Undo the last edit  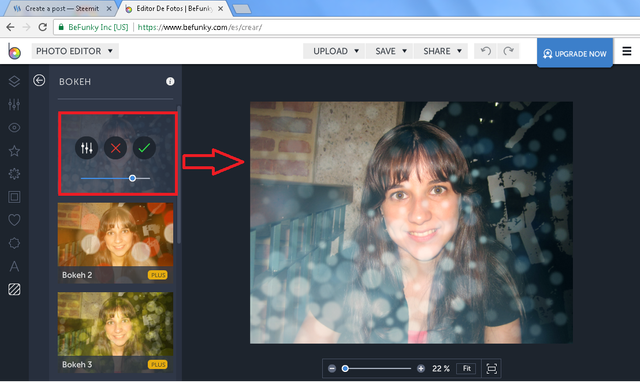486,51
